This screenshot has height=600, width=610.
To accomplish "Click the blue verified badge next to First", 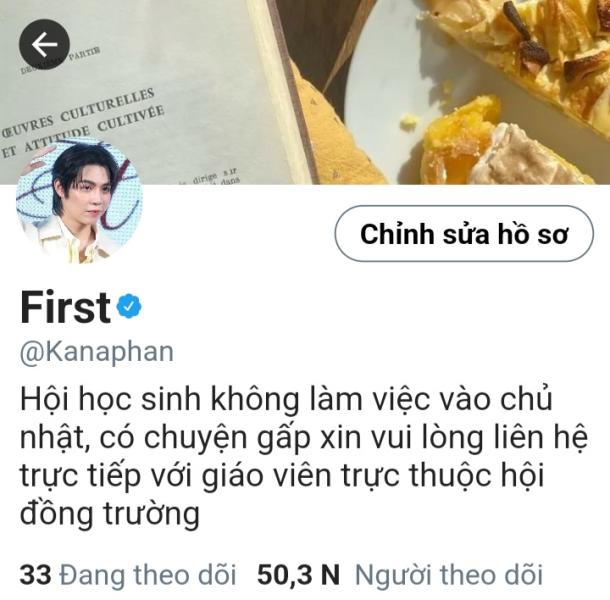I will (129, 307).
